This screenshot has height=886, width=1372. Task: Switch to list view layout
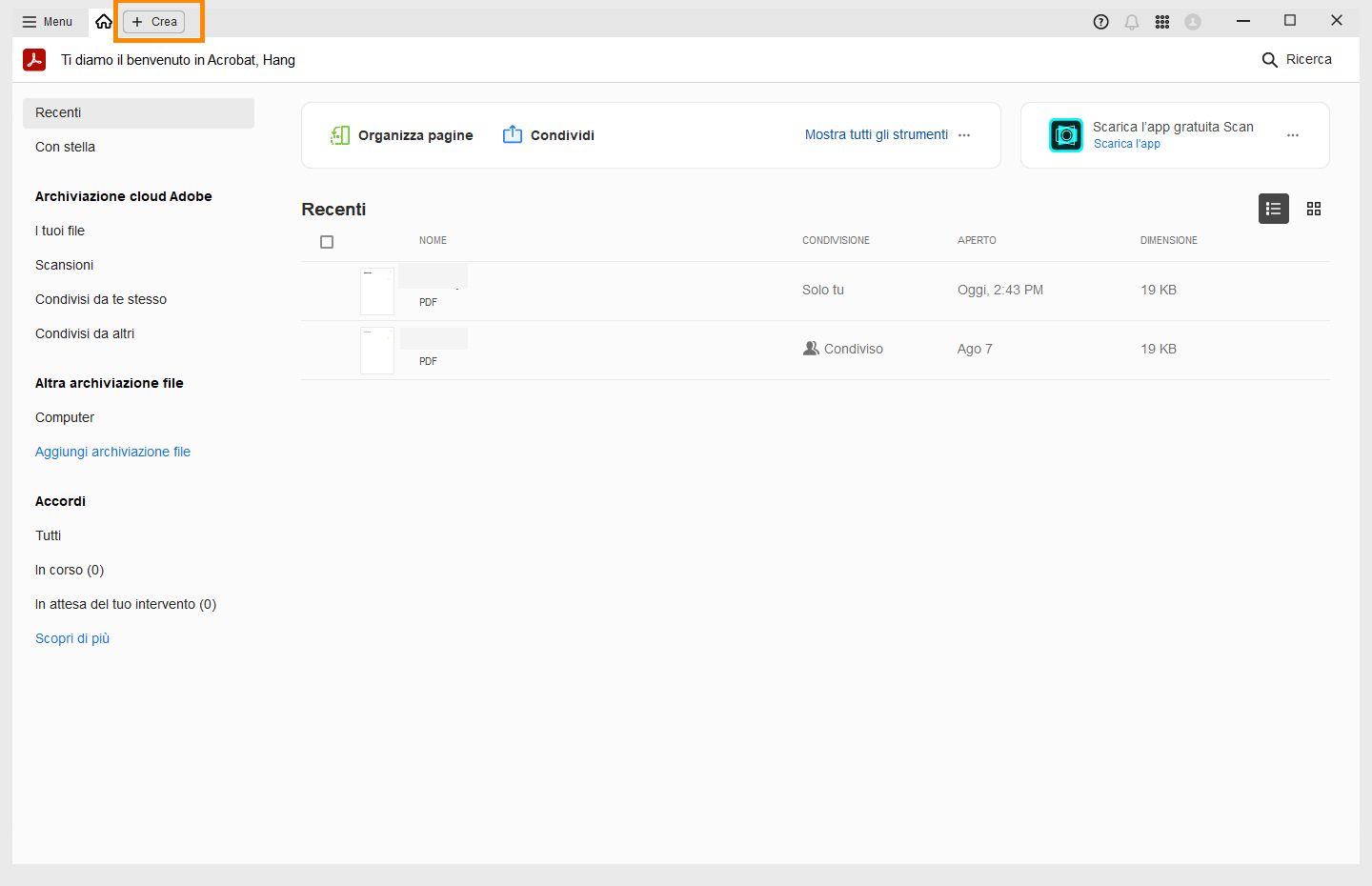click(1273, 209)
